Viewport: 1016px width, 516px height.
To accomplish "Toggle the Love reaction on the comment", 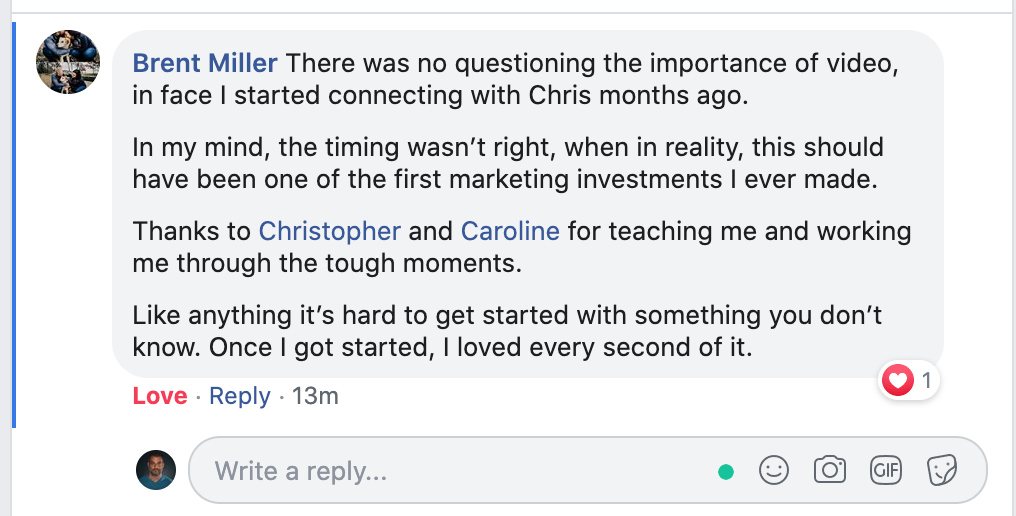I will point(160,396).
